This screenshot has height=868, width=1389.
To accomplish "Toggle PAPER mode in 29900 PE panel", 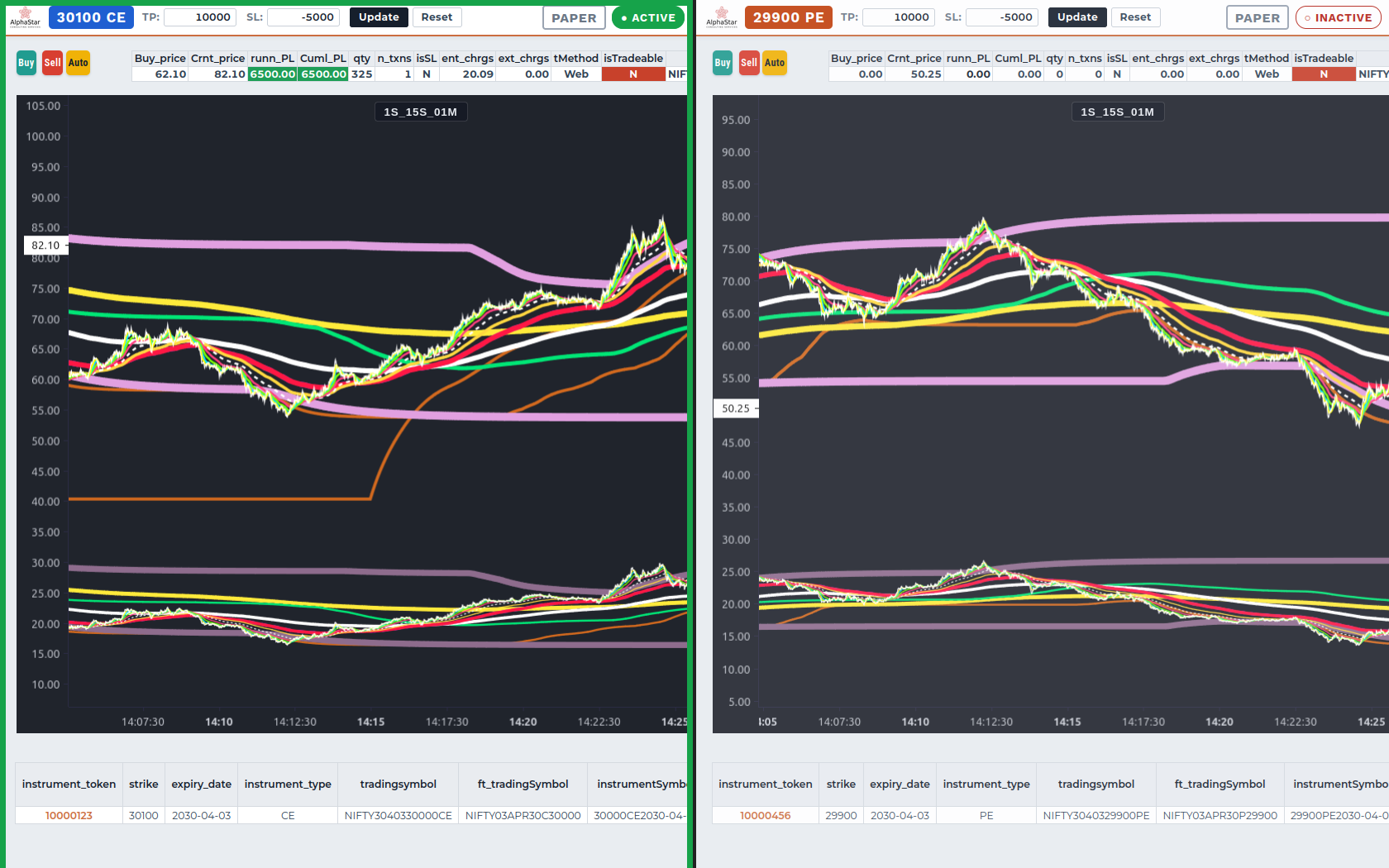I will pos(1257,17).
